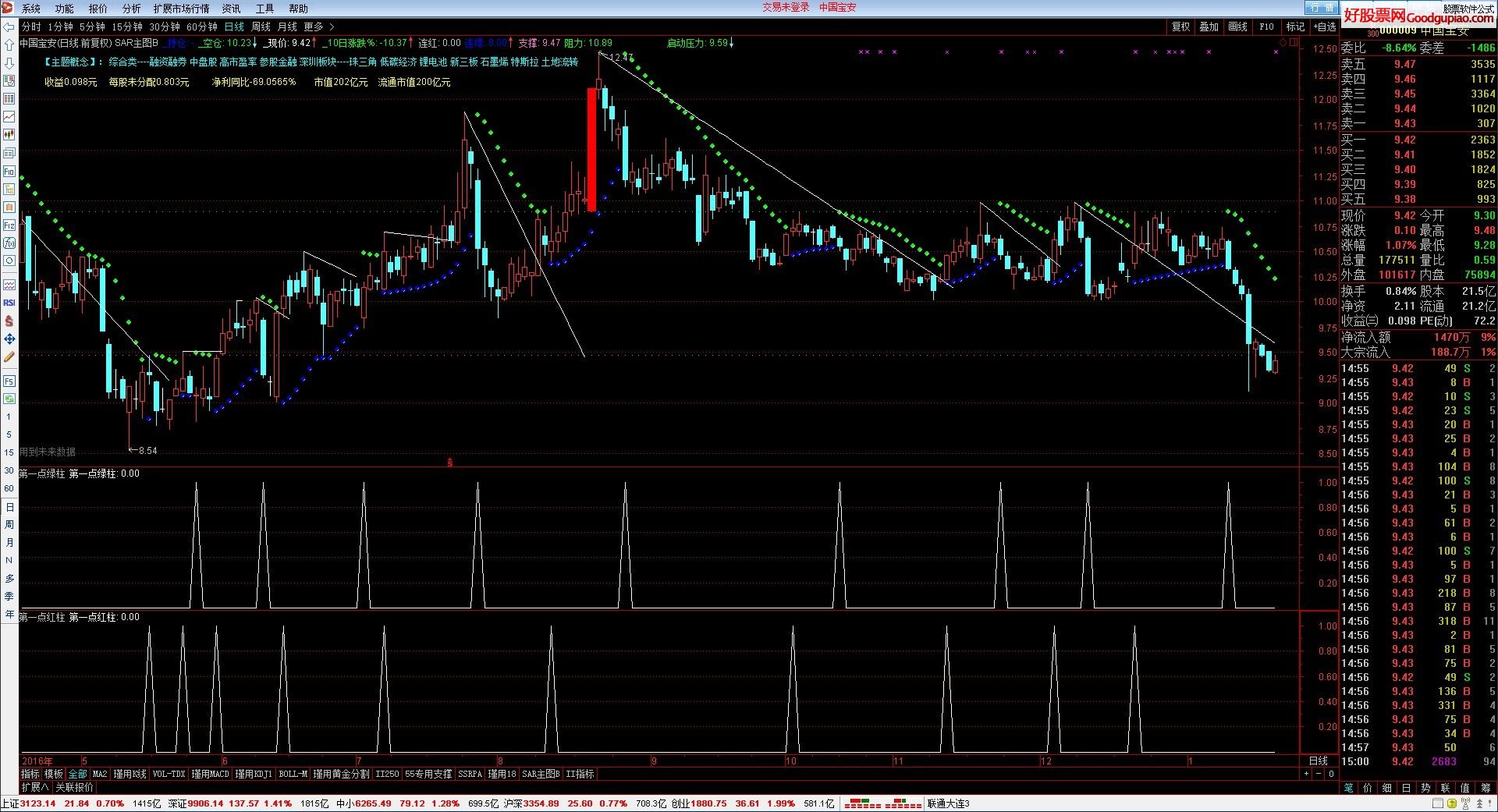Image resolution: width=1498 pixels, height=812 pixels.
Task: Select the line chart icon in sidebar
Action: 9,116
